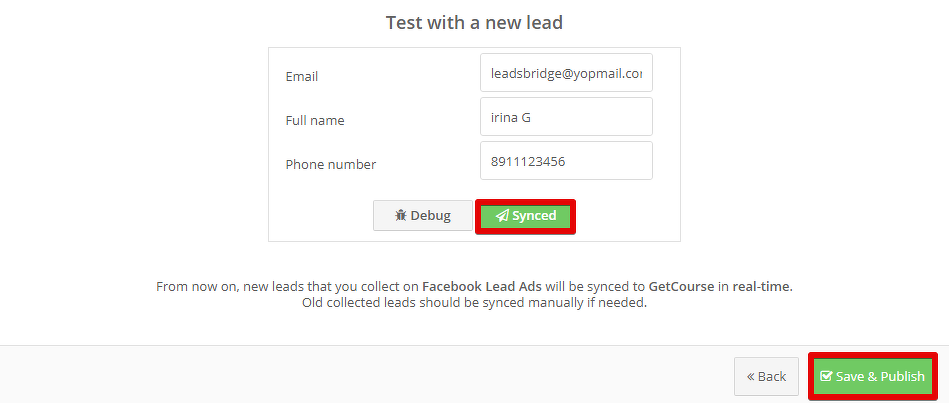Click the Test with a new lead heading
Image resolution: width=949 pixels, height=404 pixels.
point(474,23)
